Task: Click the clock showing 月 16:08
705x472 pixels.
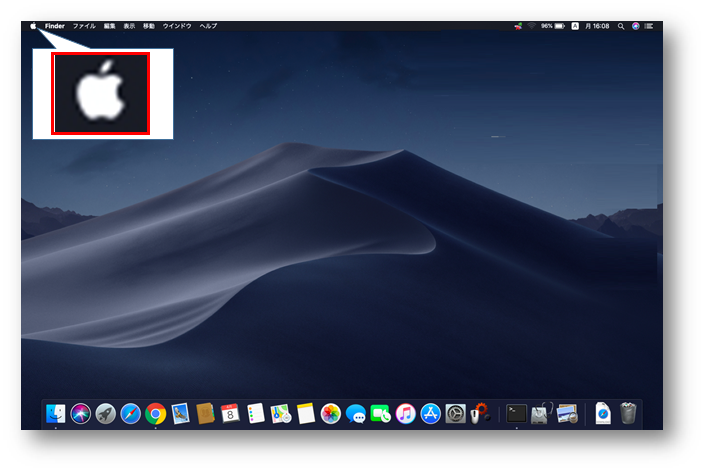Action: click(x=597, y=26)
